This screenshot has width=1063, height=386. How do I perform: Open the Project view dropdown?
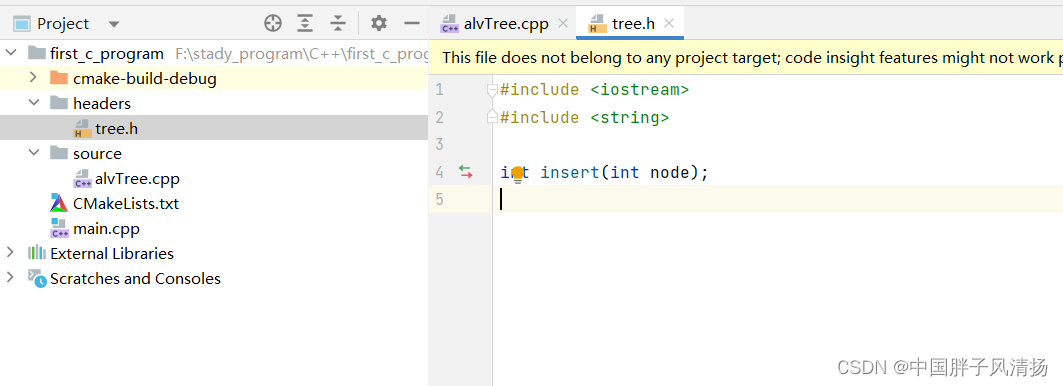pyautogui.click(x=114, y=24)
